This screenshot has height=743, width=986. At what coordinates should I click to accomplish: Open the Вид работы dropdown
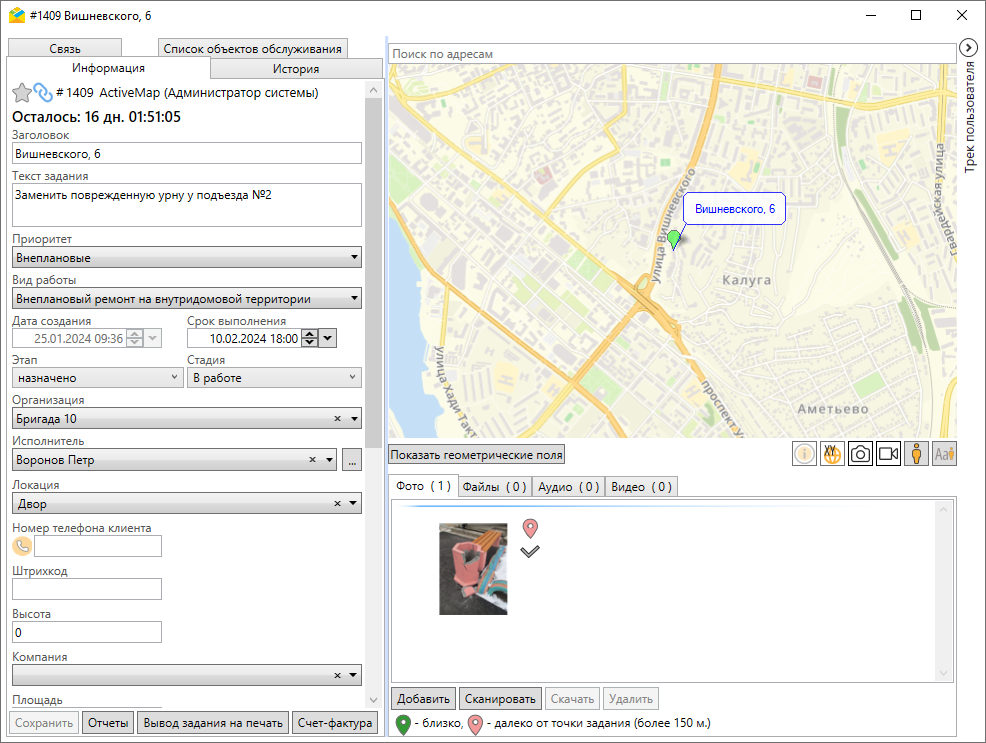point(186,298)
